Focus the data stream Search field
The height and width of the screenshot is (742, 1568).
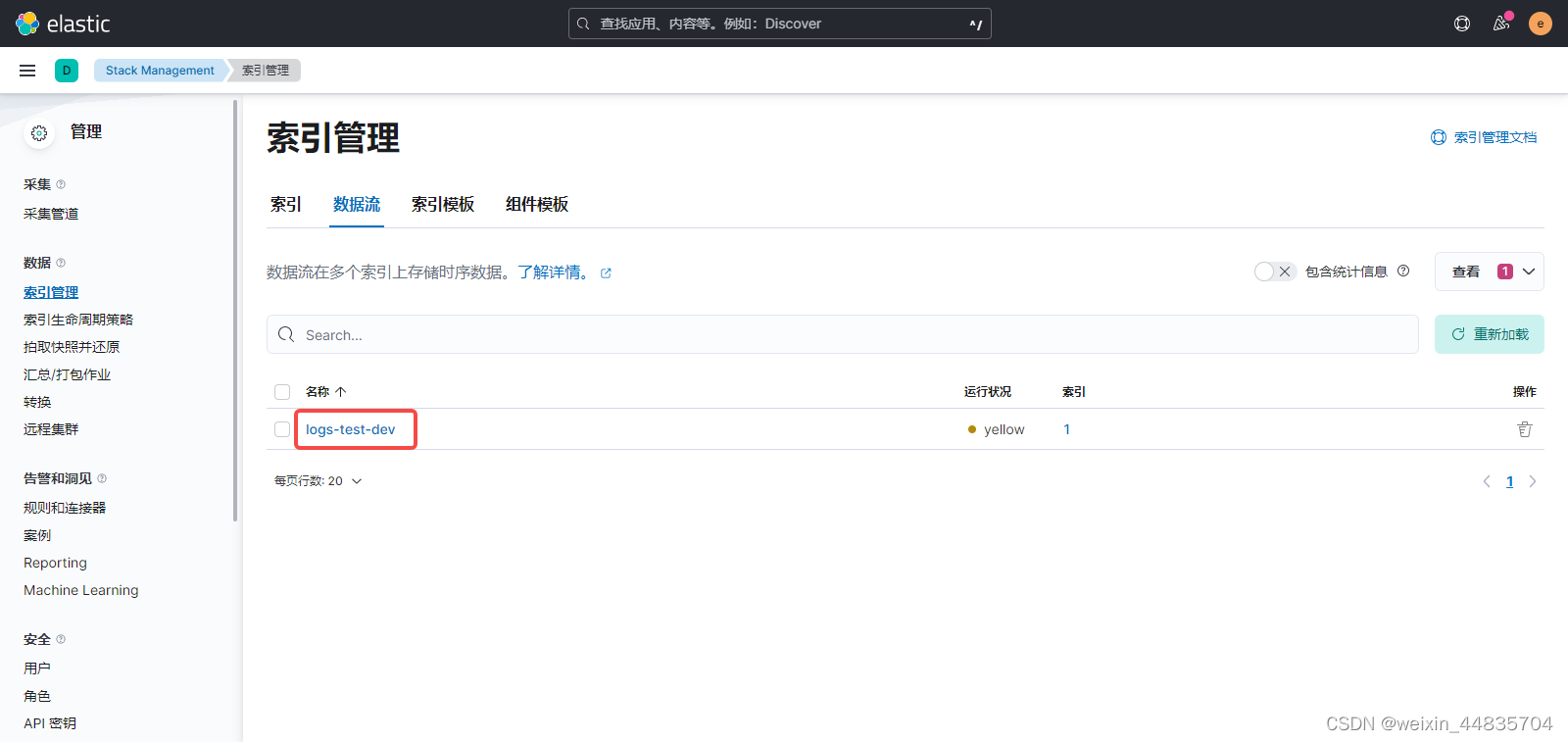click(843, 334)
